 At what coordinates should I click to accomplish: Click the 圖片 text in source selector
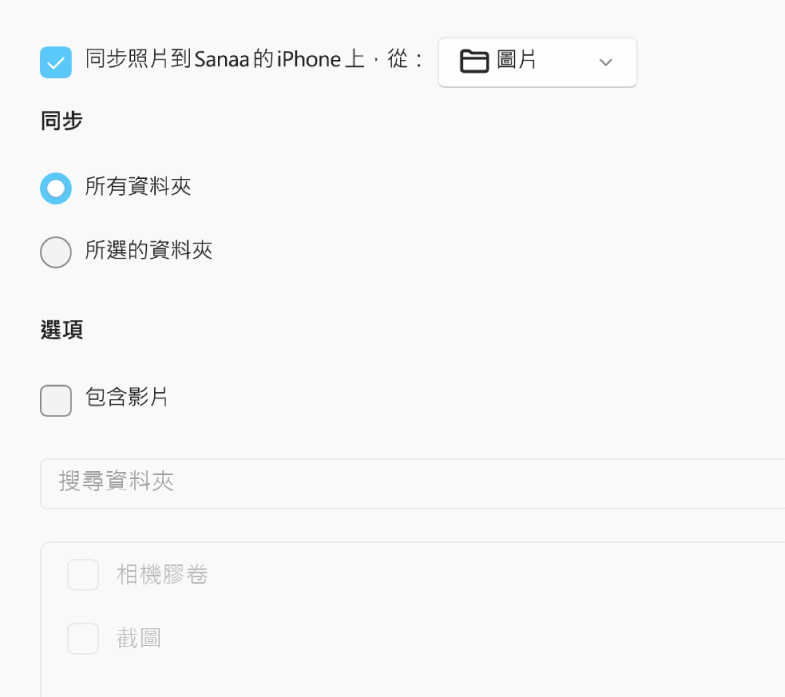pos(517,60)
